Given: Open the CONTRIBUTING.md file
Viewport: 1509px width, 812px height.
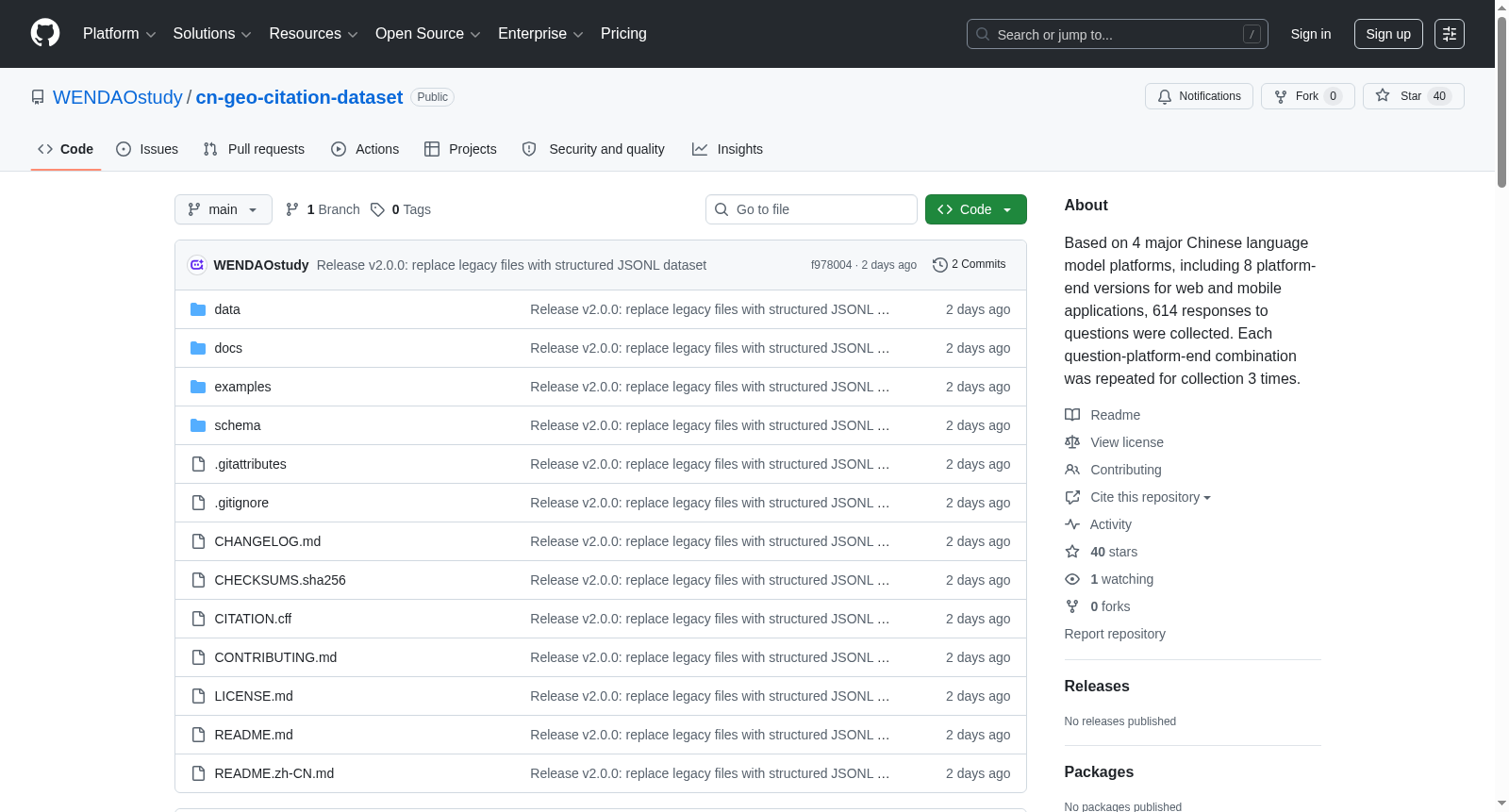Looking at the screenshot, I should pyautogui.click(x=275, y=657).
